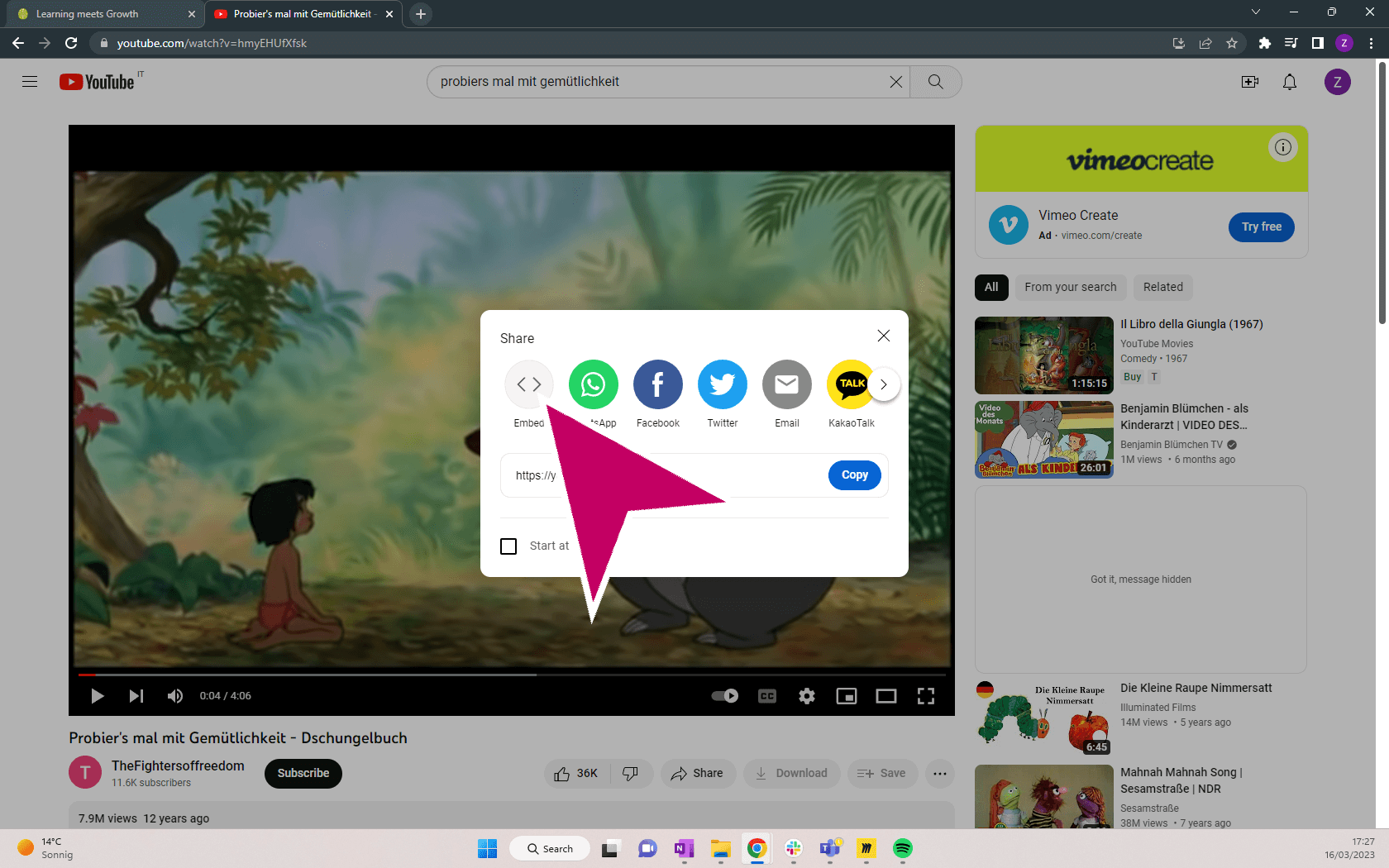Click the Embed share option
Image resolution: width=1389 pixels, height=868 pixels.
529,384
